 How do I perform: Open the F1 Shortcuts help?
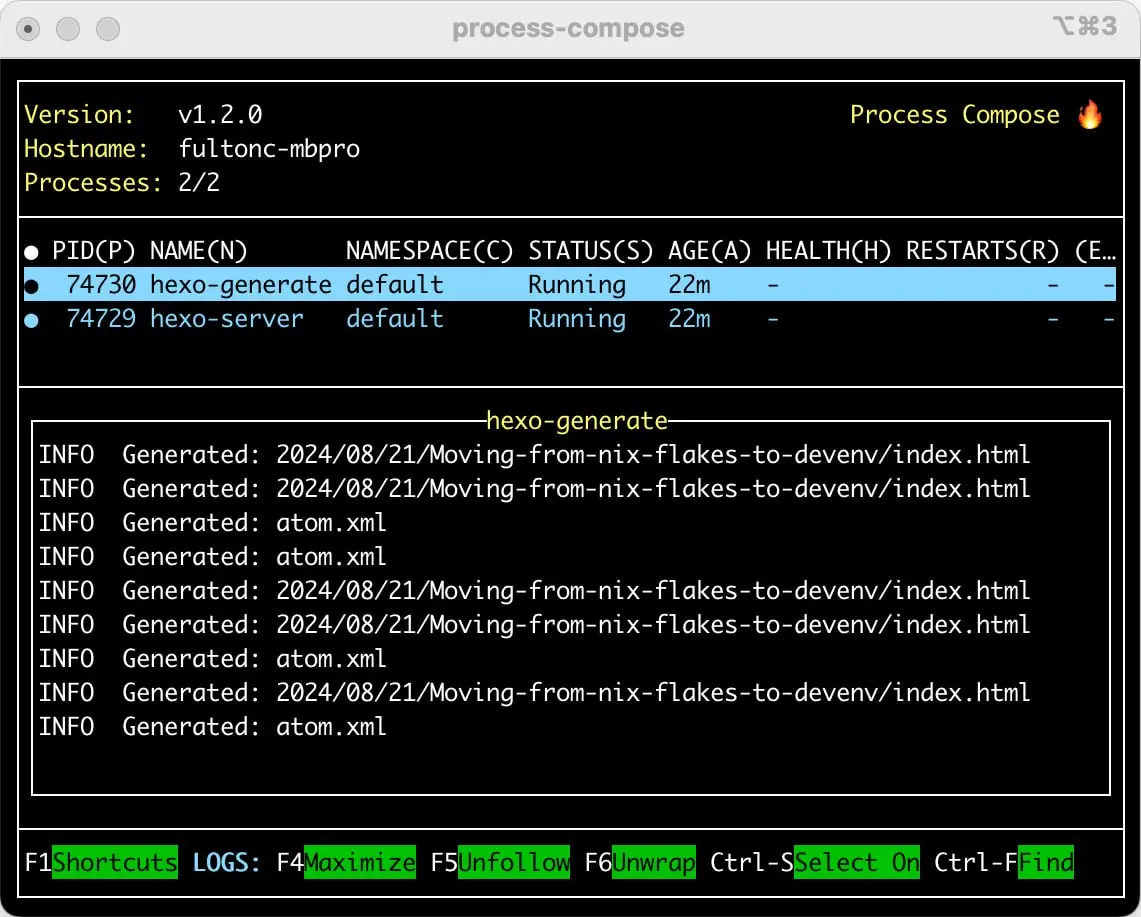101,862
